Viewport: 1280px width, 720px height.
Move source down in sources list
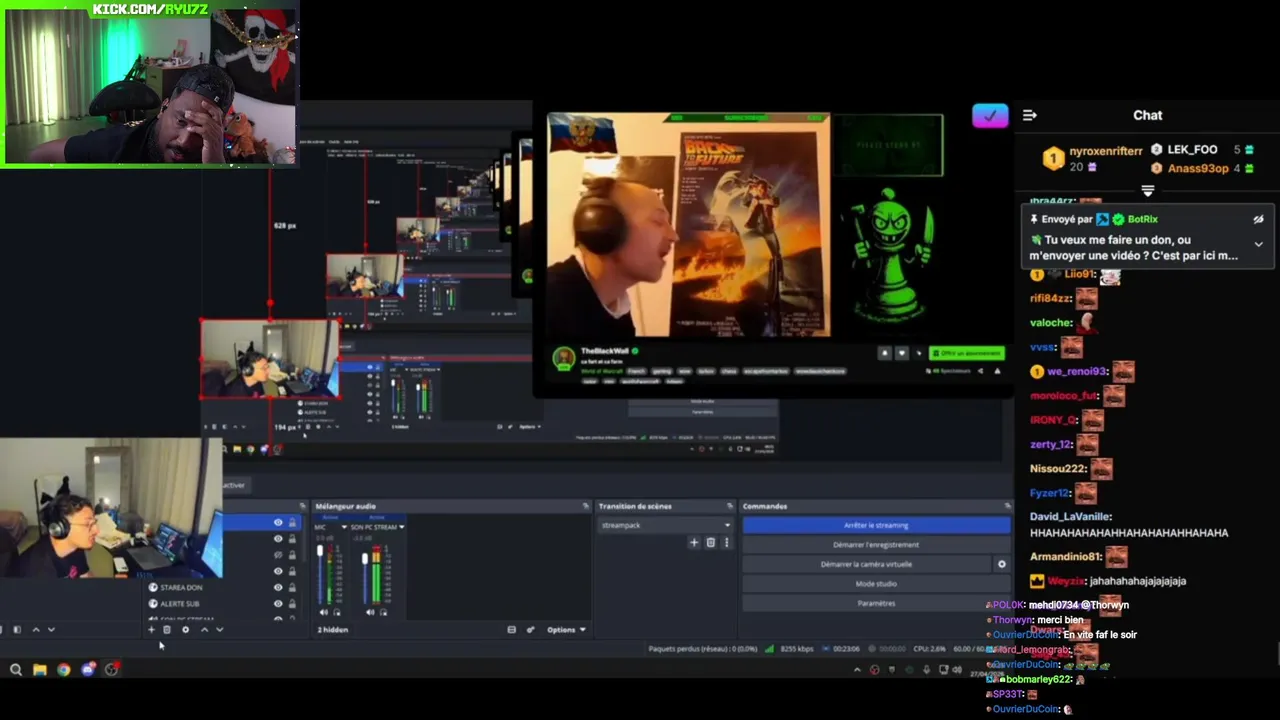pyautogui.click(x=219, y=630)
